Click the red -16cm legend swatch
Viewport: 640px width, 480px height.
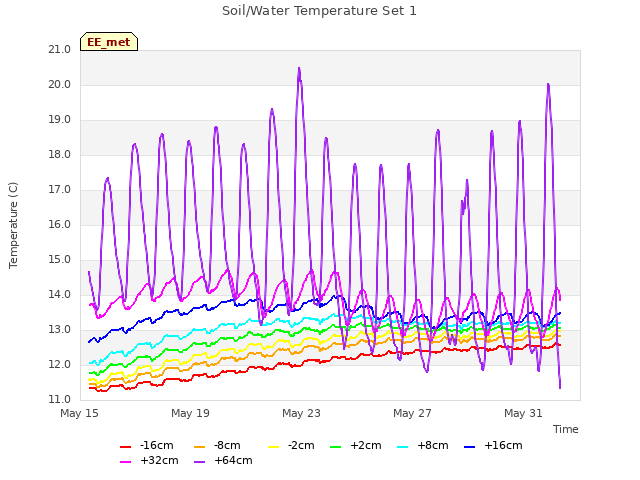coord(125,447)
